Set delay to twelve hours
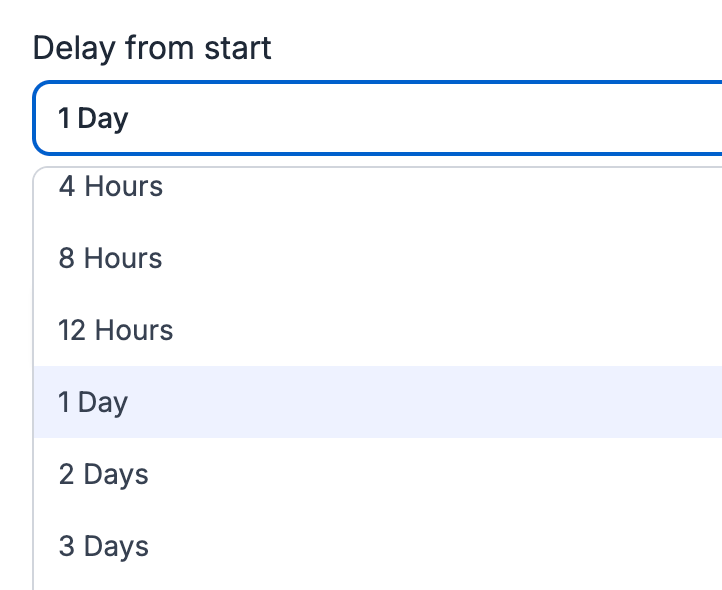Viewport: 722px width, 590px height. [x=378, y=330]
